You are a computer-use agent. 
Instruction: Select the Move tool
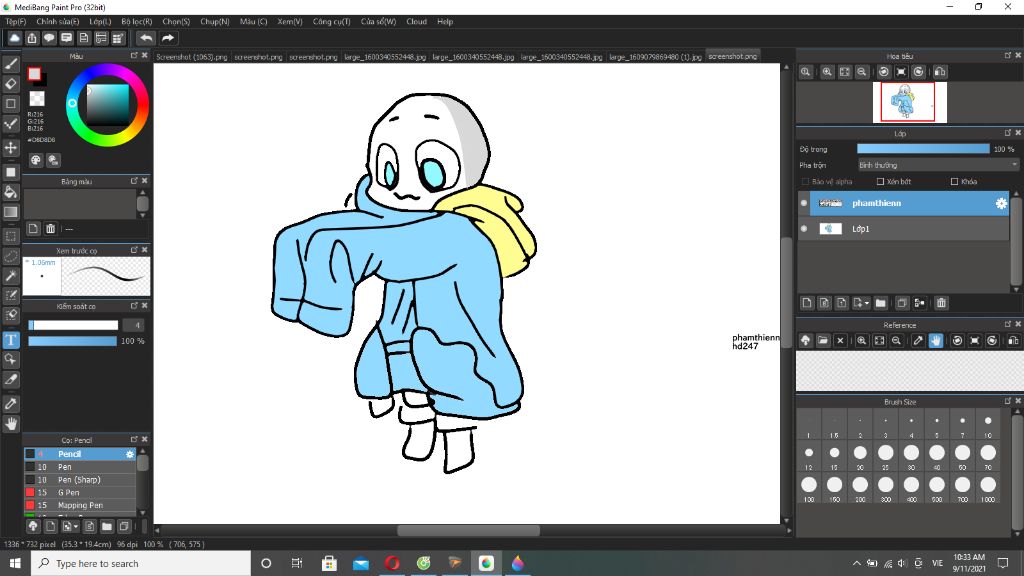click(x=11, y=148)
